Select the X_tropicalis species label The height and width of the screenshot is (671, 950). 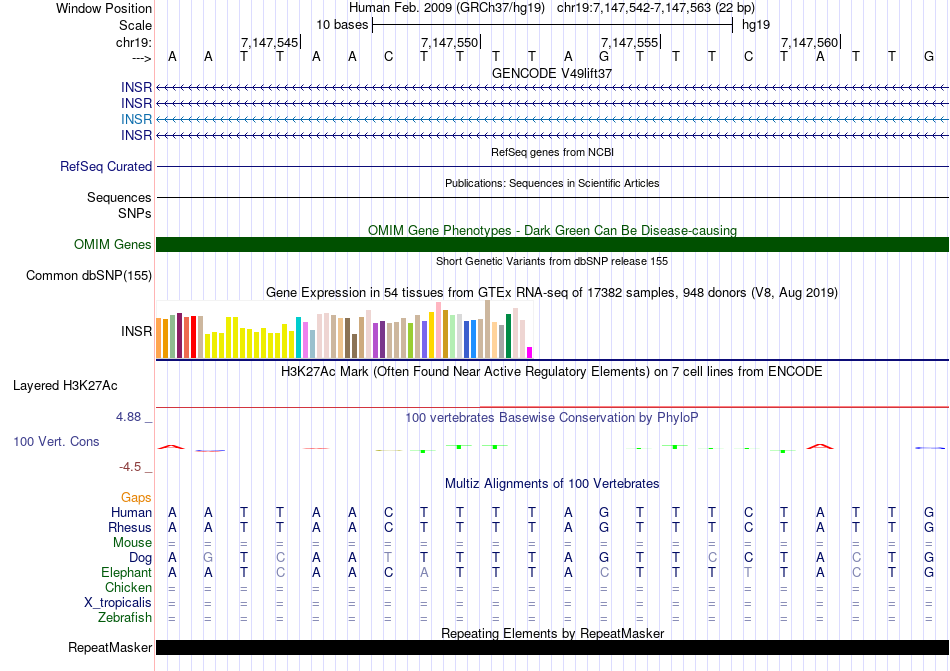[118, 603]
